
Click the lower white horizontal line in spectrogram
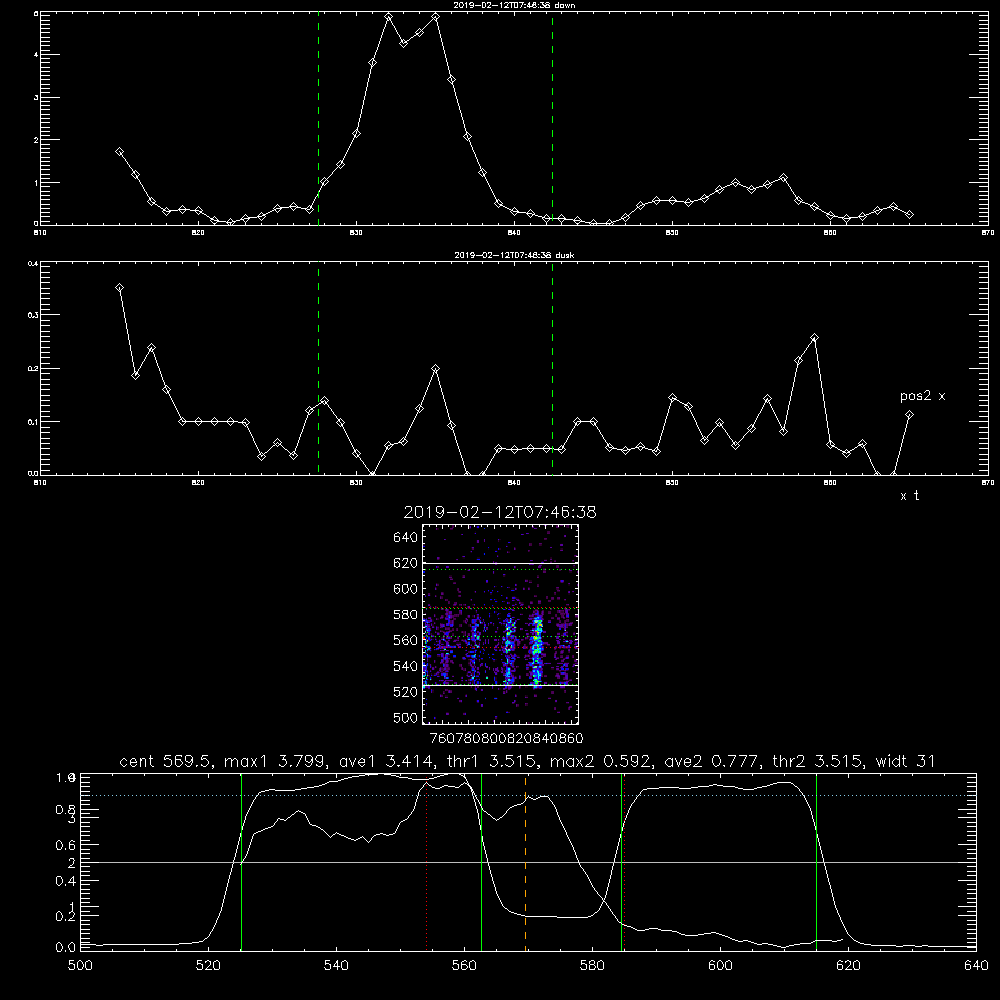tap(501, 685)
